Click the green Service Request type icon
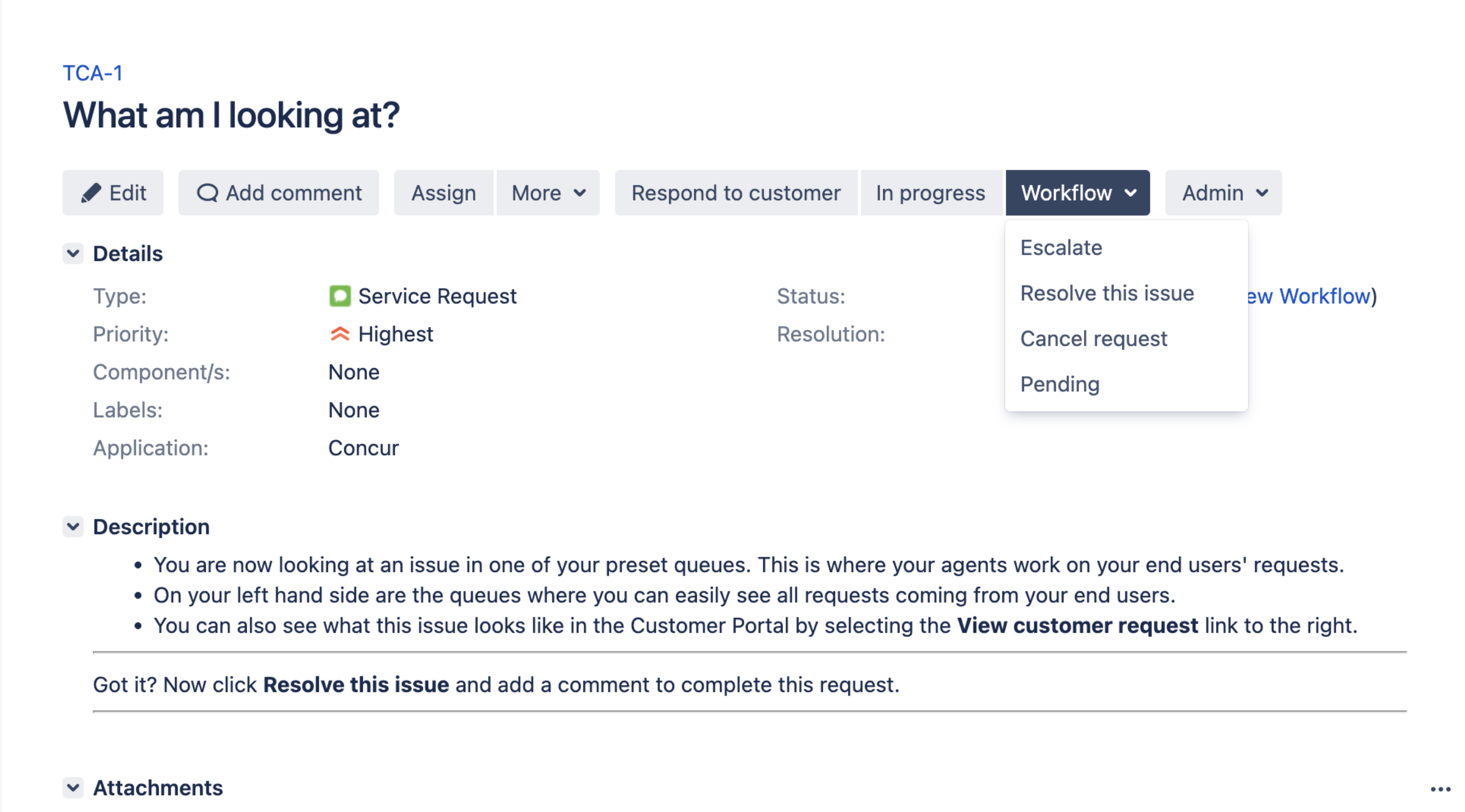1465x812 pixels. tap(340, 296)
